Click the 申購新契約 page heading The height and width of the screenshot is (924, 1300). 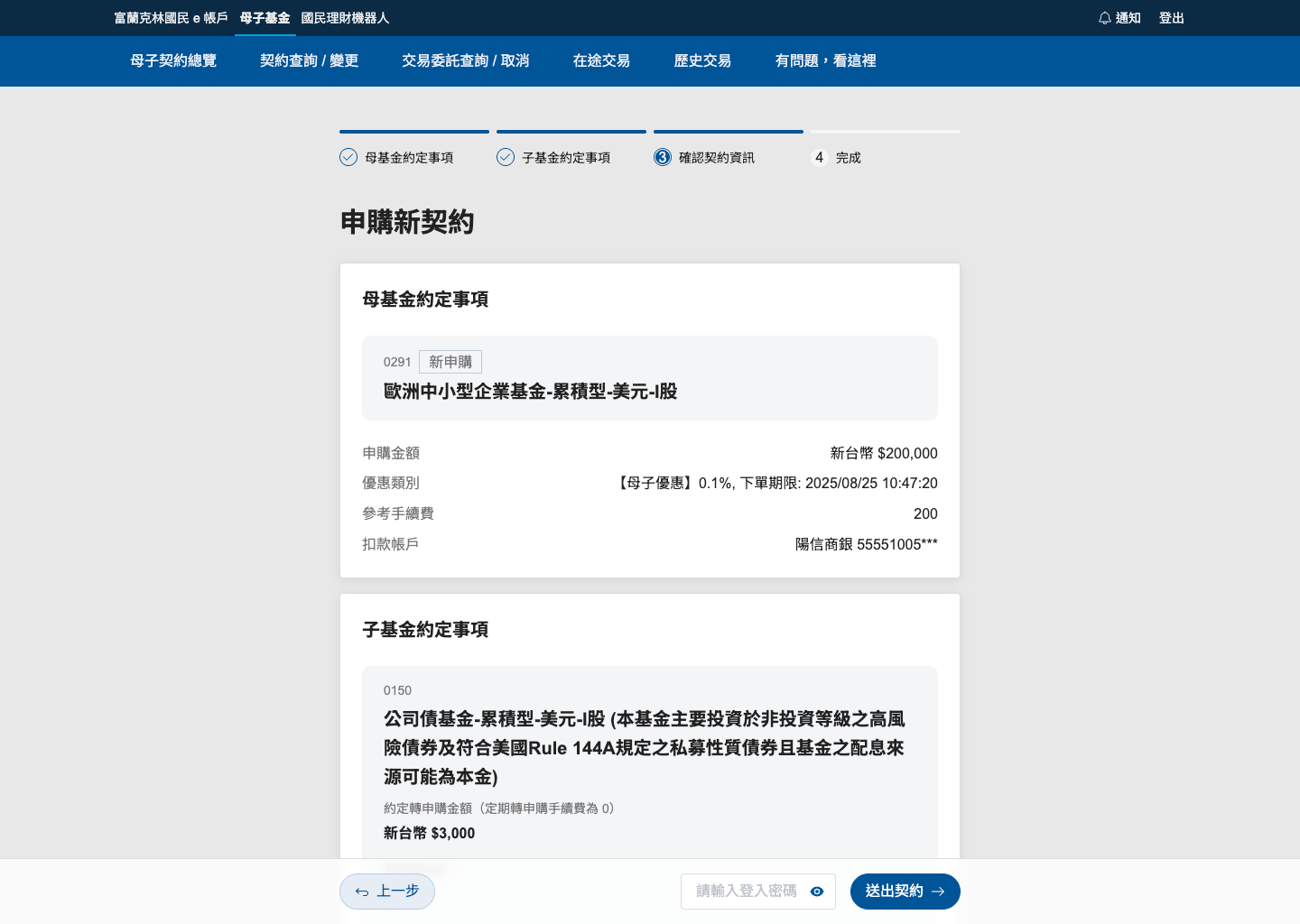click(x=407, y=222)
